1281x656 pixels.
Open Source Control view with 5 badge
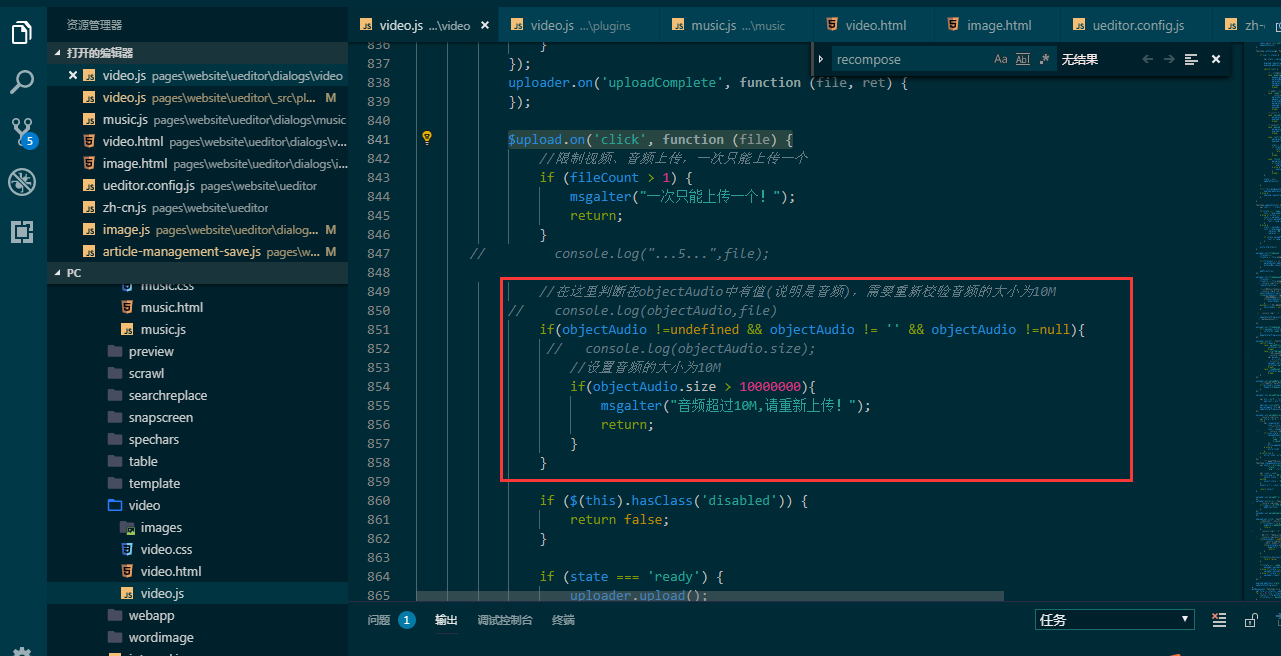[x=22, y=131]
